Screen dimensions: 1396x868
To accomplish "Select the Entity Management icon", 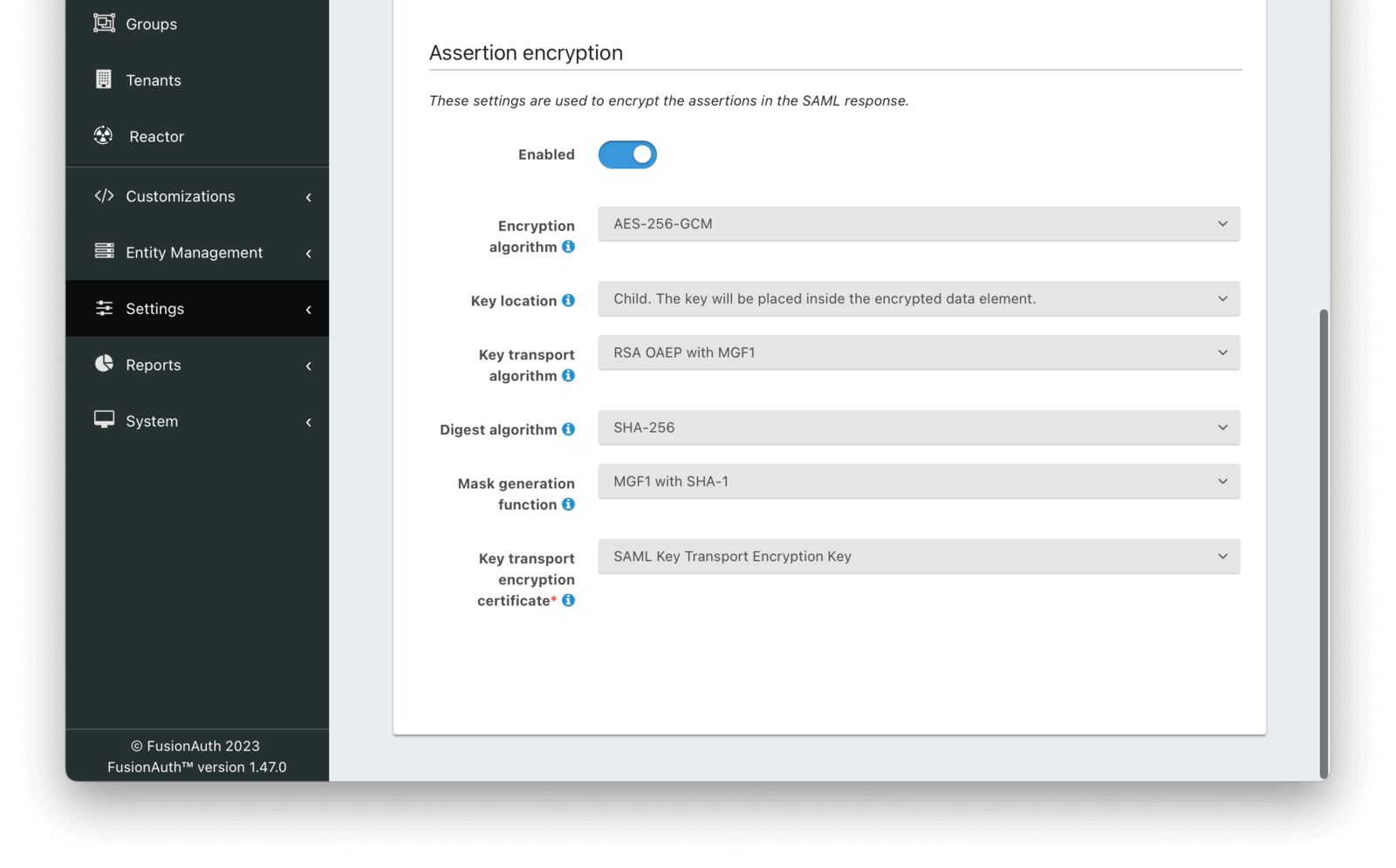I will (103, 252).
